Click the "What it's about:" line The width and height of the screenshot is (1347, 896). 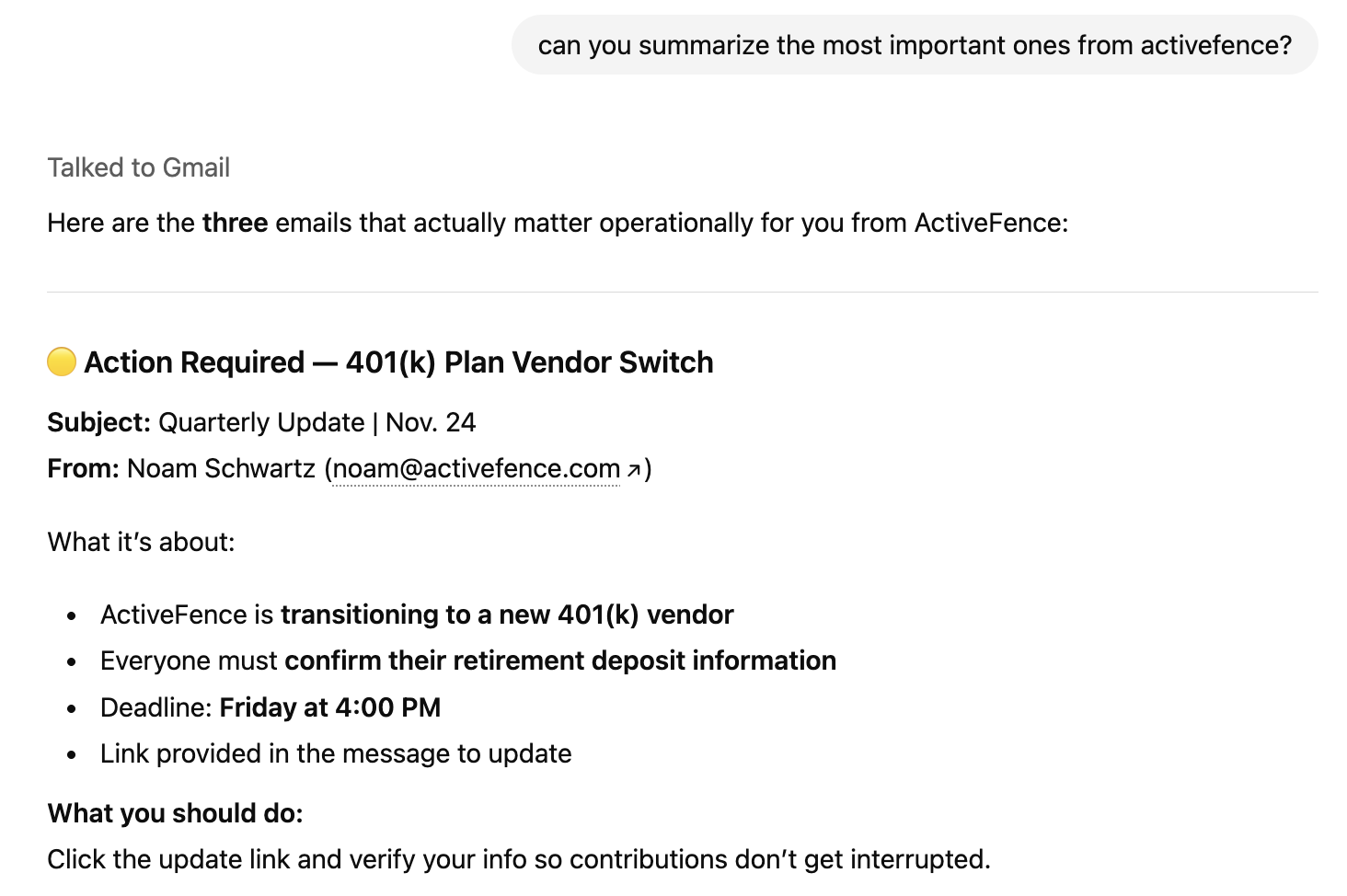pyautogui.click(x=141, y=542)
